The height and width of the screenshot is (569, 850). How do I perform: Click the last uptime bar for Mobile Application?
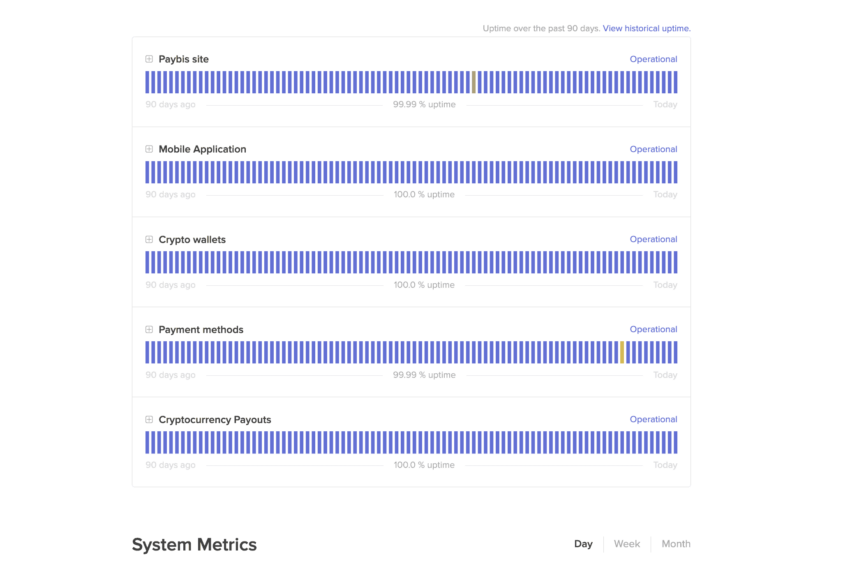coord(675,172)
